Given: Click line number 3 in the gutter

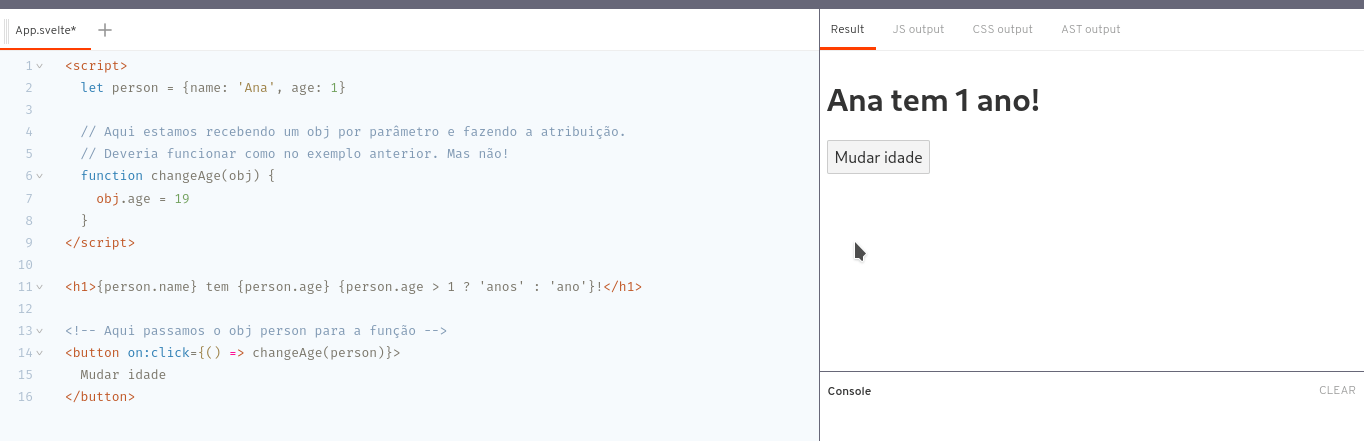Looking at the screenshot, I should pos(29,110).
